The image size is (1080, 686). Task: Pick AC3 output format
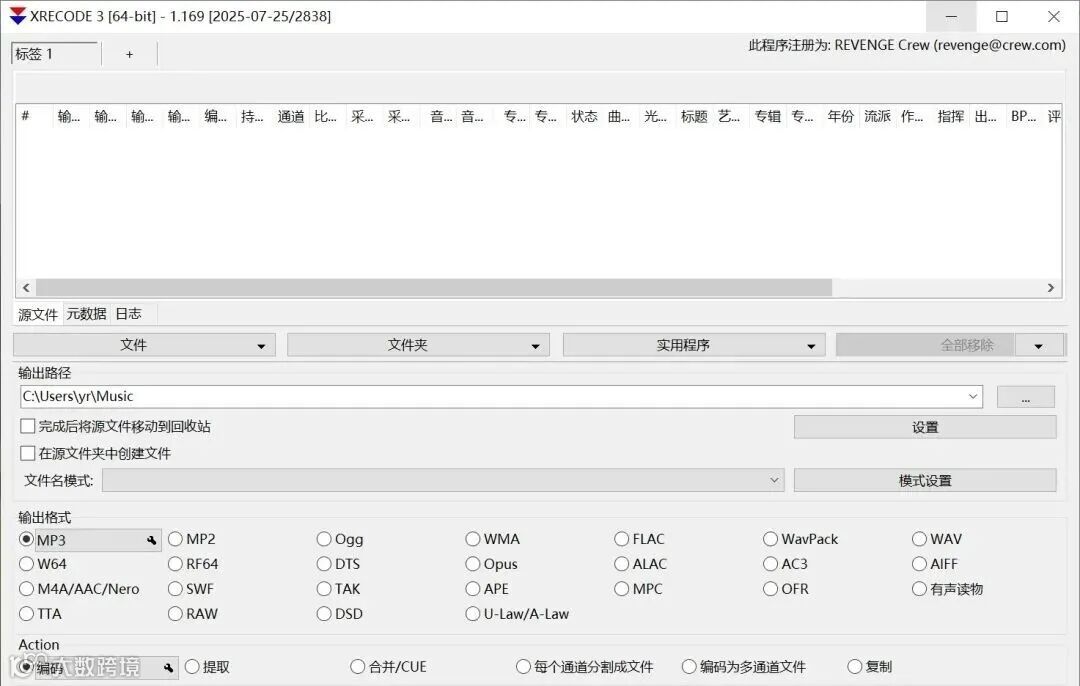(770, 564)
